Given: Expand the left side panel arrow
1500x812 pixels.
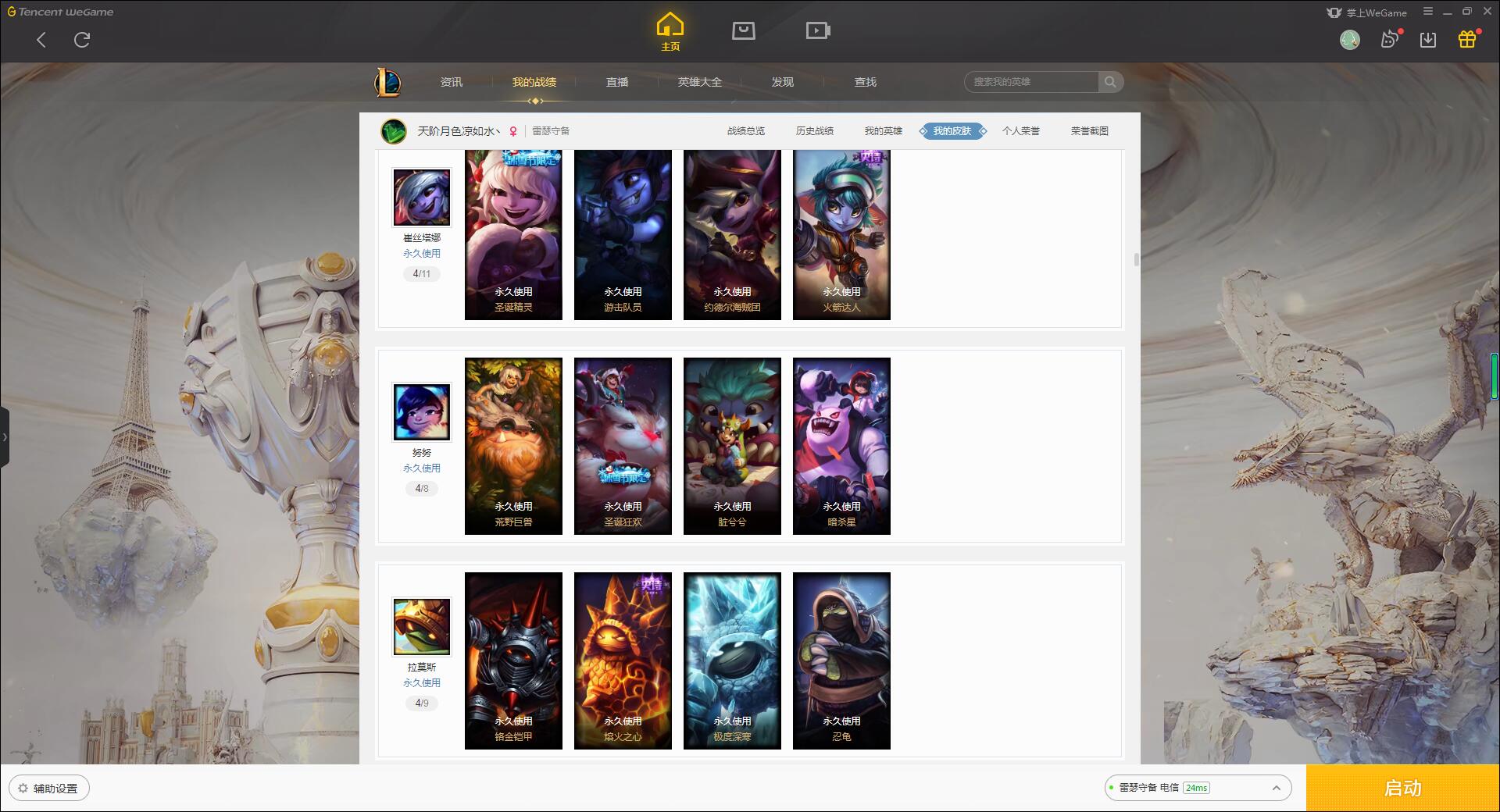Looking at the screenshot, I should pos(5,437).
